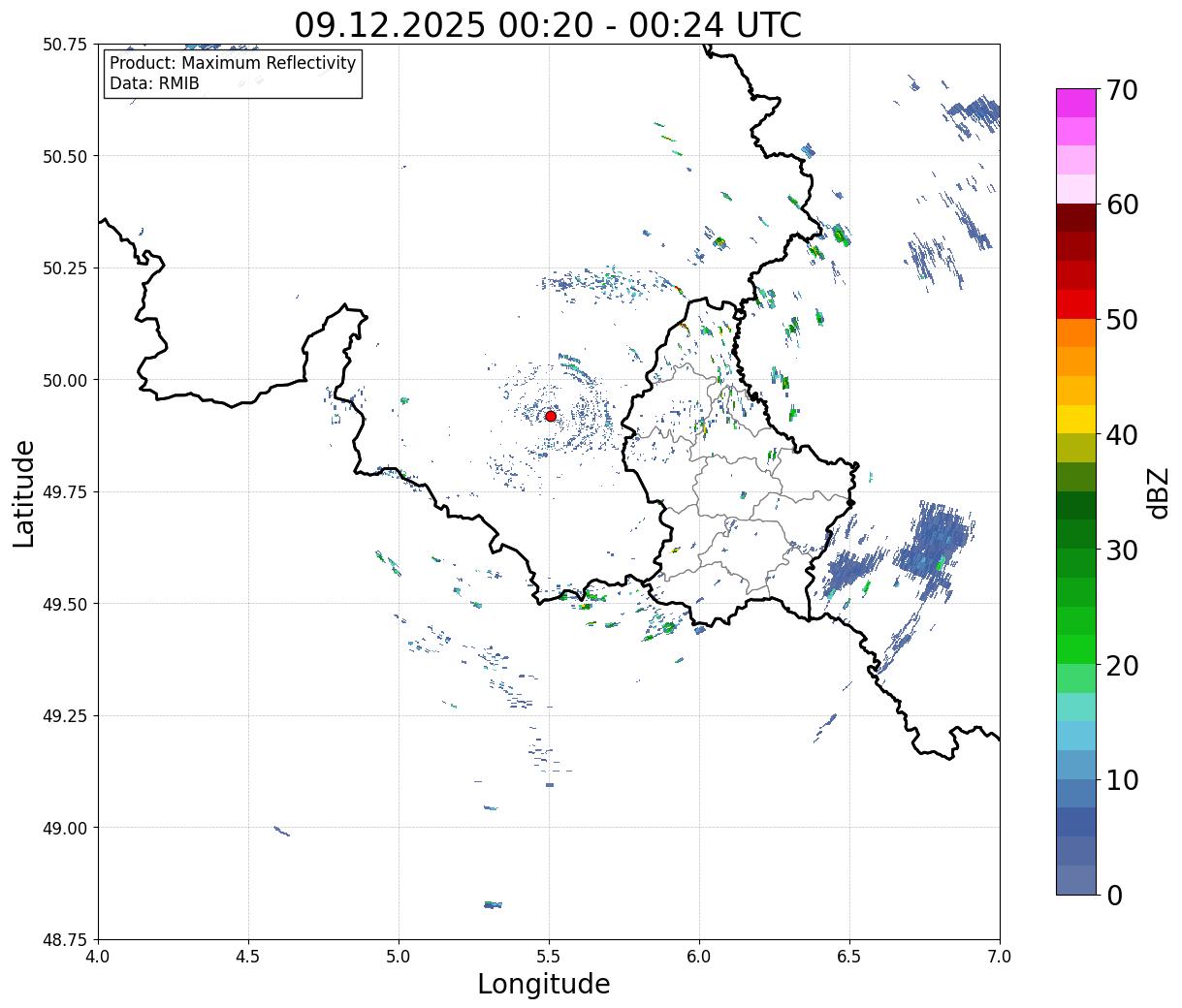Click the latitude tick label 50.25

[65, 268]
